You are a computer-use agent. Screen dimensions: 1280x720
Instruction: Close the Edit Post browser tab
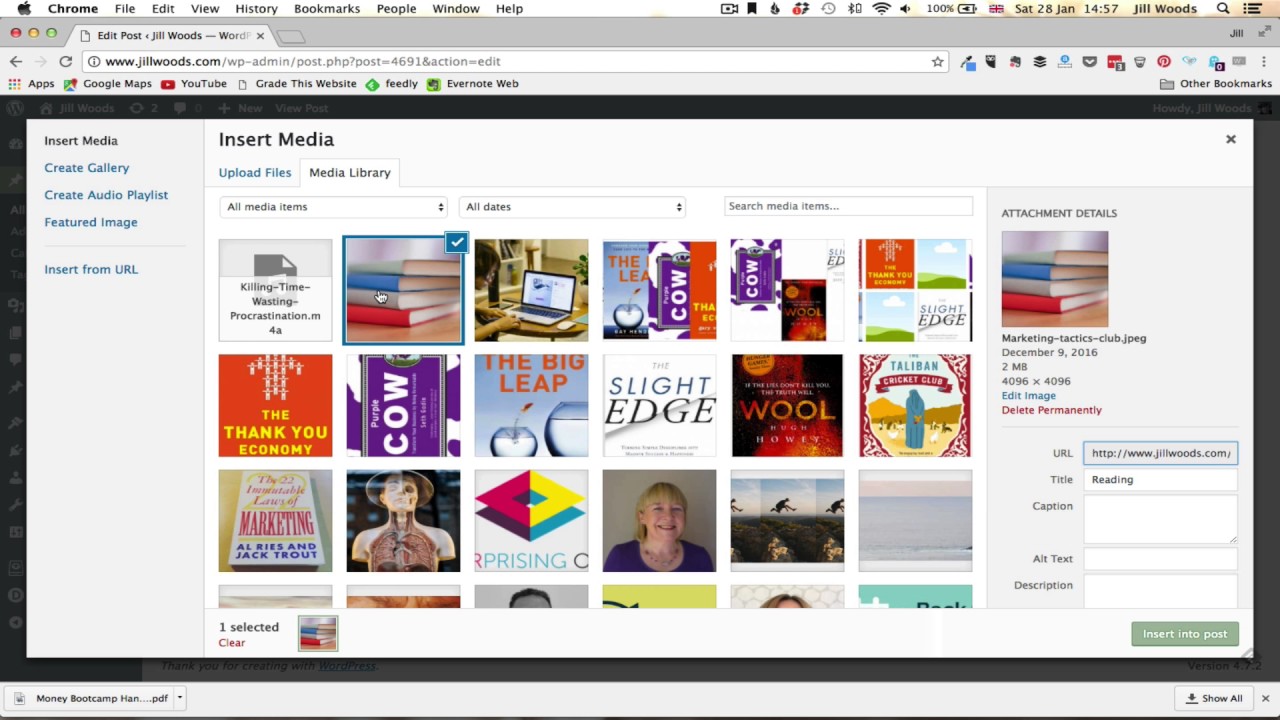tap(262, 35)
